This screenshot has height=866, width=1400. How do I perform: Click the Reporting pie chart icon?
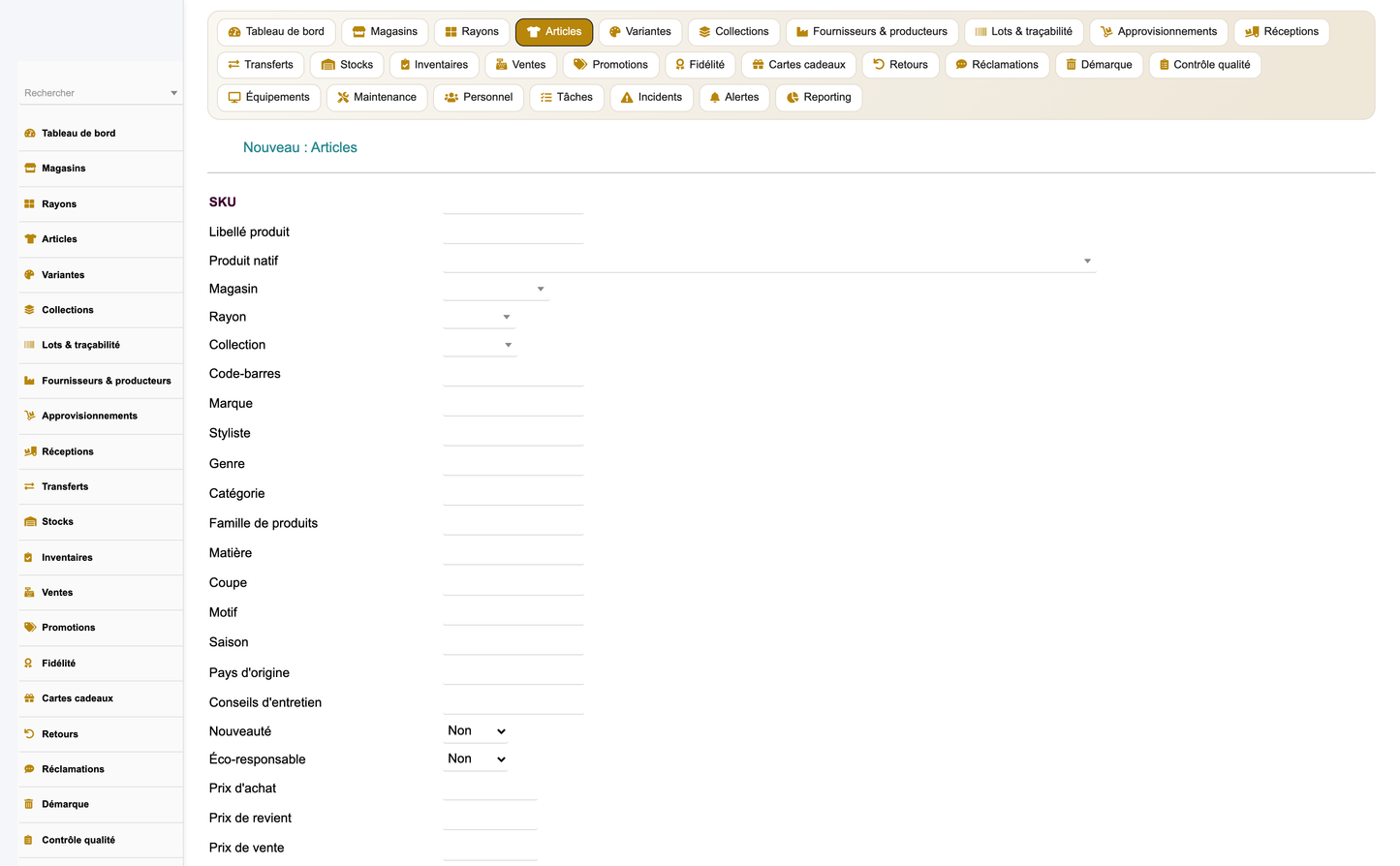click(x=793, y=98)
